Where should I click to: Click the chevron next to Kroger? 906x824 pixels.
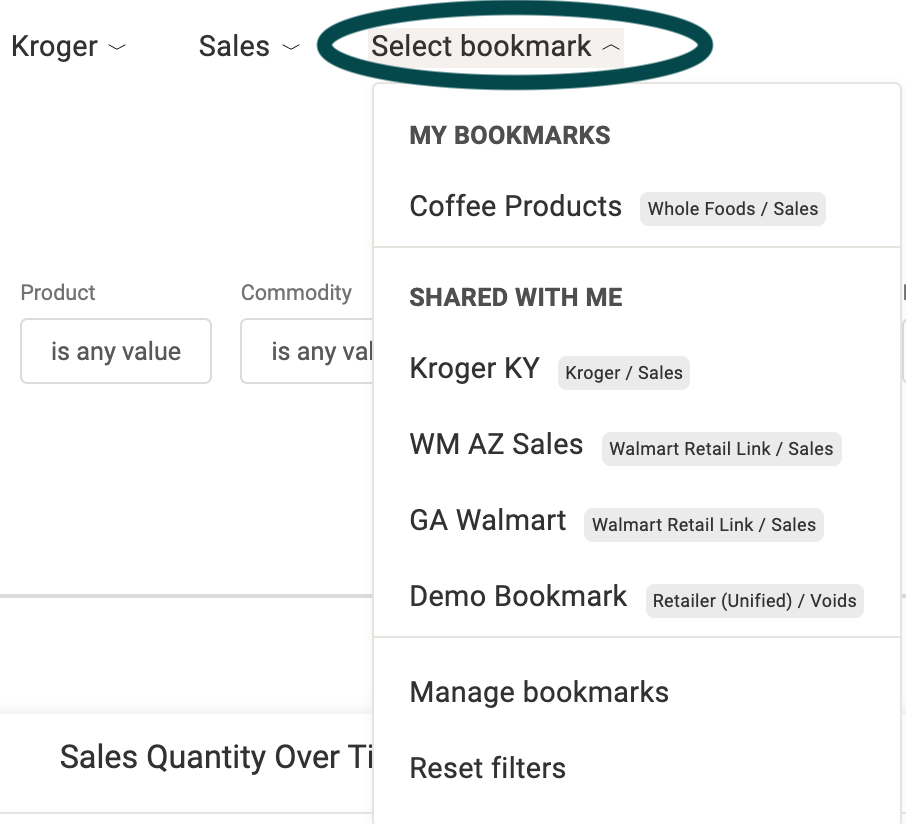(x=117, y=47)
